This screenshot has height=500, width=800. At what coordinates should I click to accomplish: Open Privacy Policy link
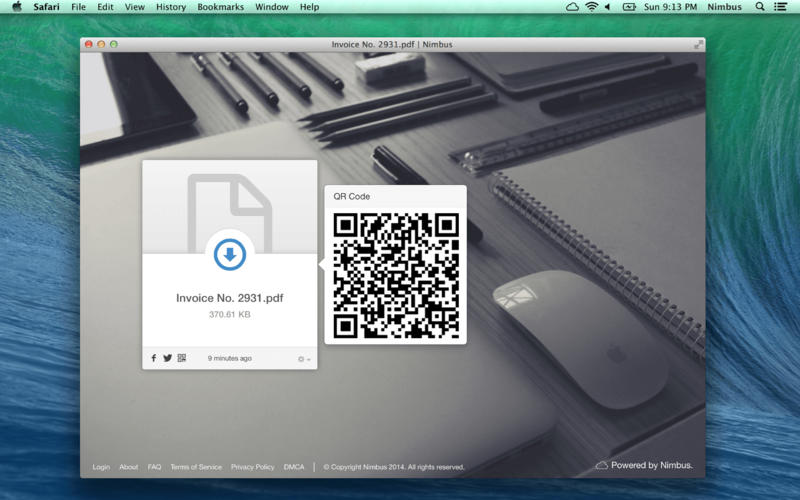point(253,467)
